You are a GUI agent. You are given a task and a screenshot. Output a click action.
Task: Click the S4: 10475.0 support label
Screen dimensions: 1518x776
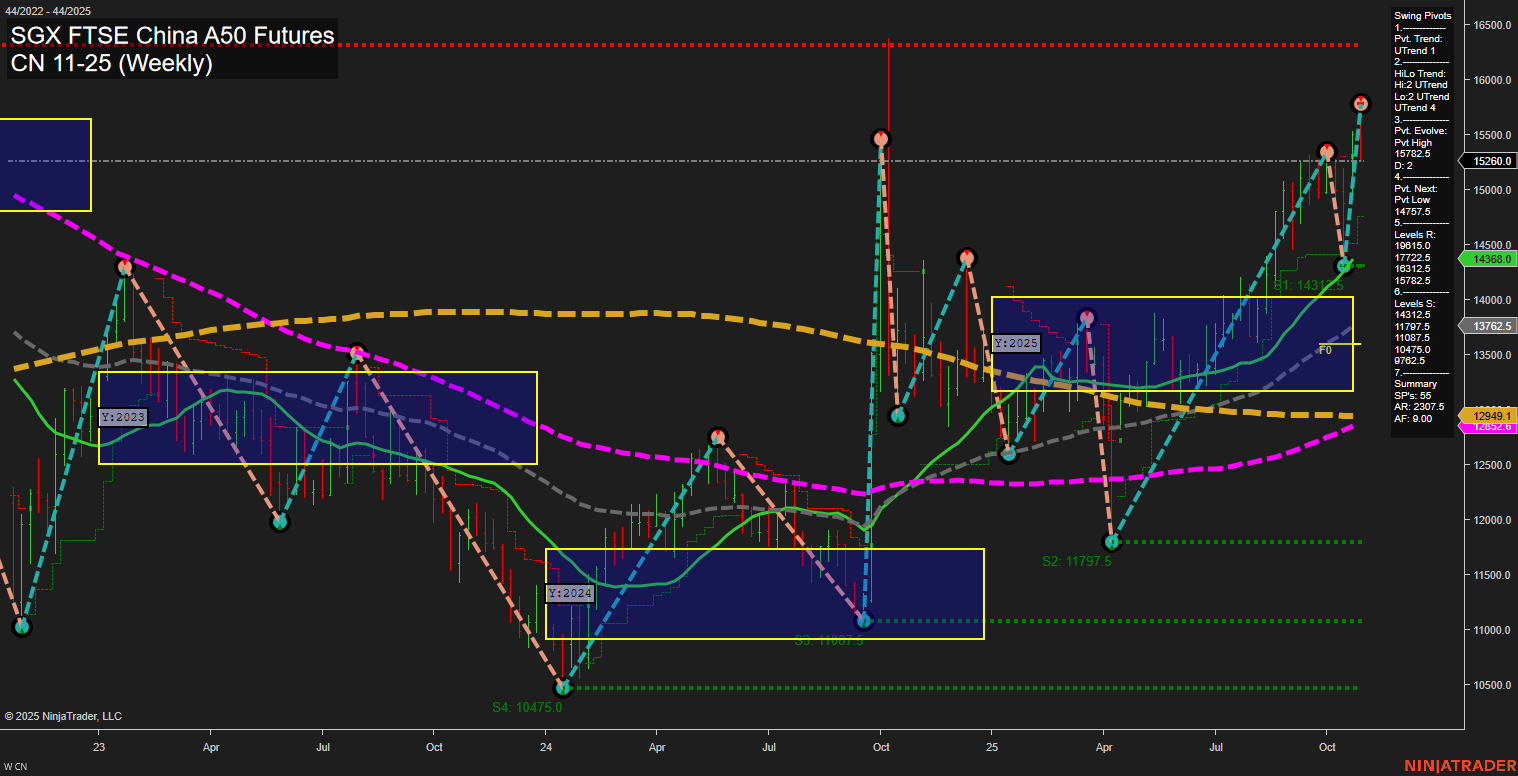point(527,707)
